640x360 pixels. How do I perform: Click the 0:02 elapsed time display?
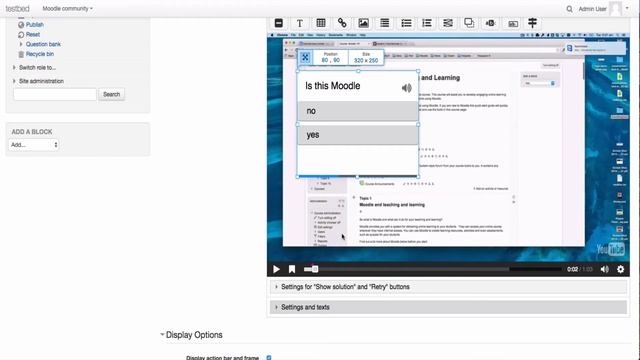click(x=572, y=269)
